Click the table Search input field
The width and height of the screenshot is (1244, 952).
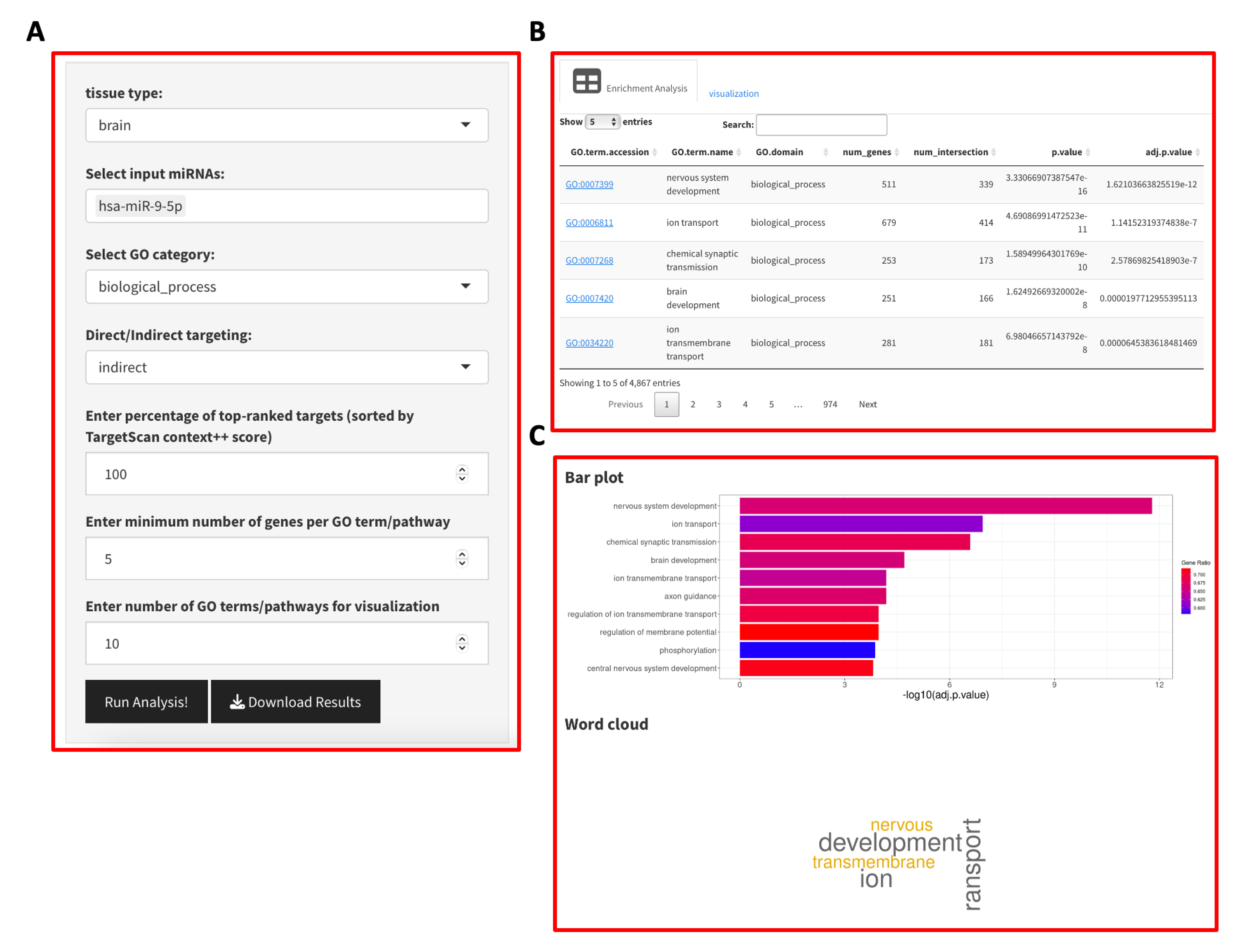[821, 125]
